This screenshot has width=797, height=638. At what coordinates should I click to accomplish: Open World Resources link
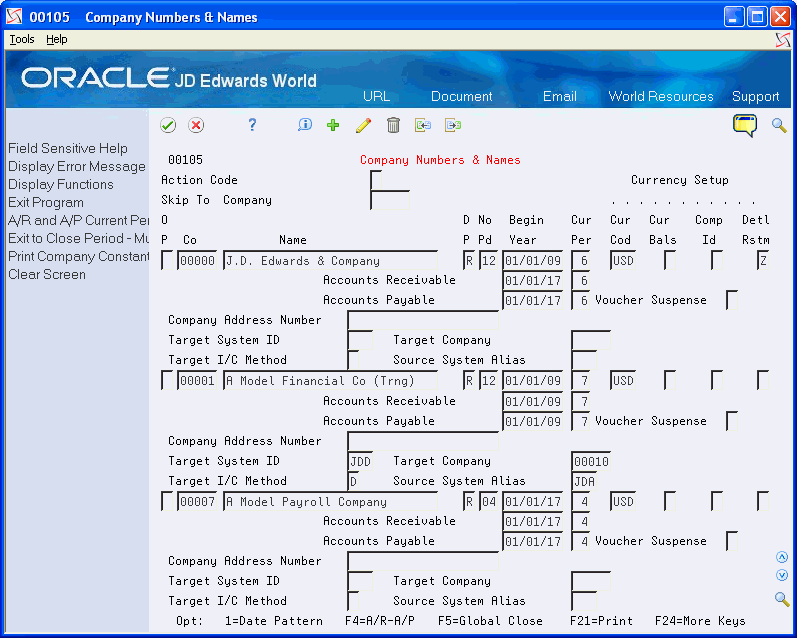pyautogui.click(x=661, y=96)
